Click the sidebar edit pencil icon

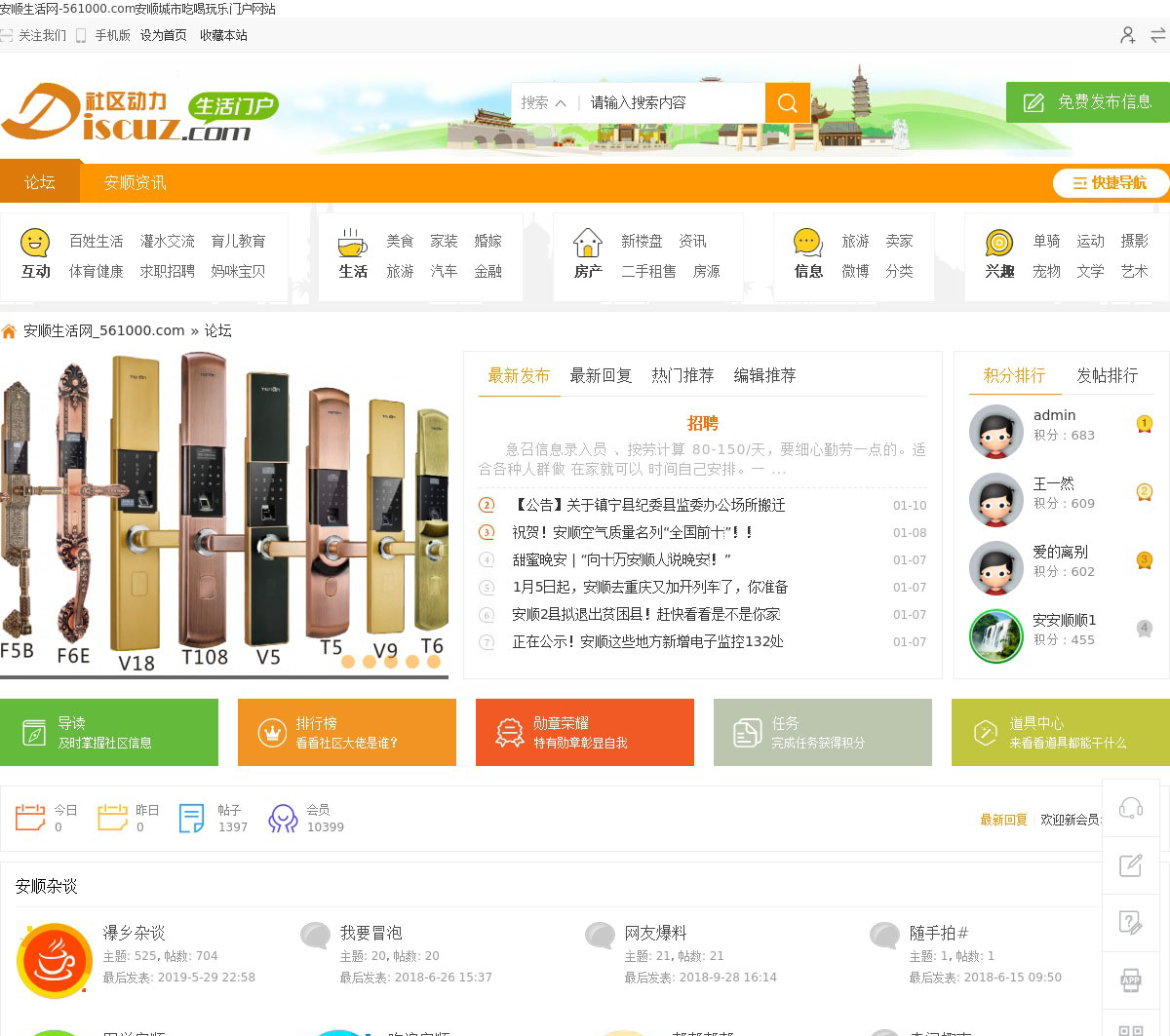pyautogui.click(x=1131, y=865)
